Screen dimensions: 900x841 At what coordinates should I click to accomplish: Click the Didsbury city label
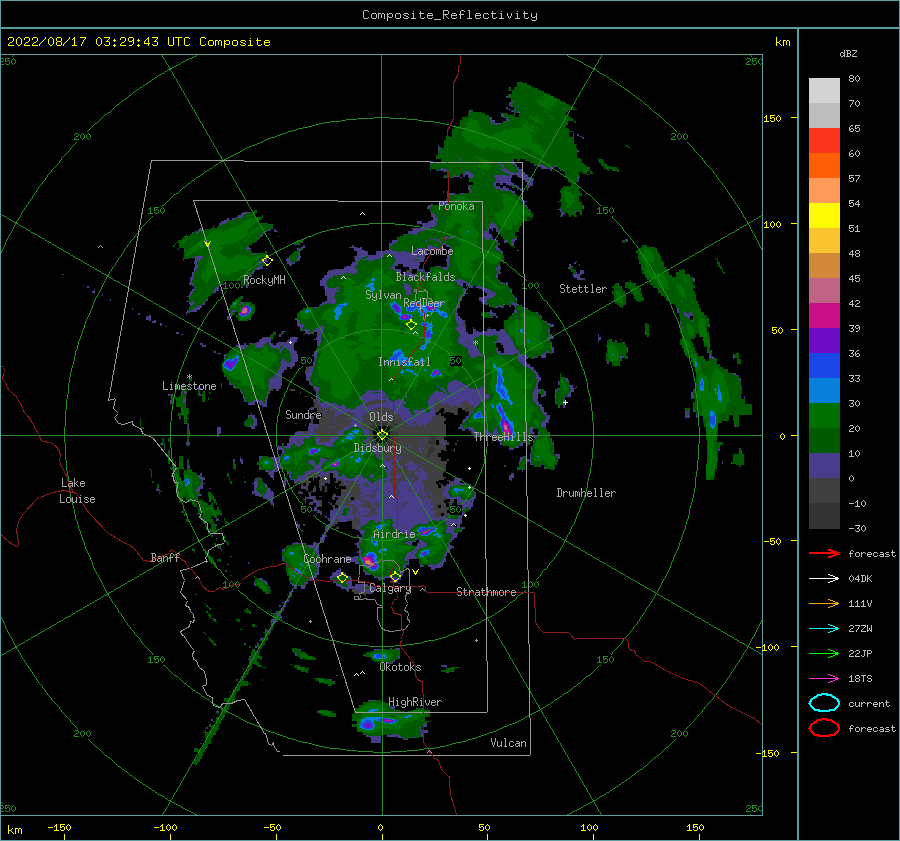(x=378, y=448)
